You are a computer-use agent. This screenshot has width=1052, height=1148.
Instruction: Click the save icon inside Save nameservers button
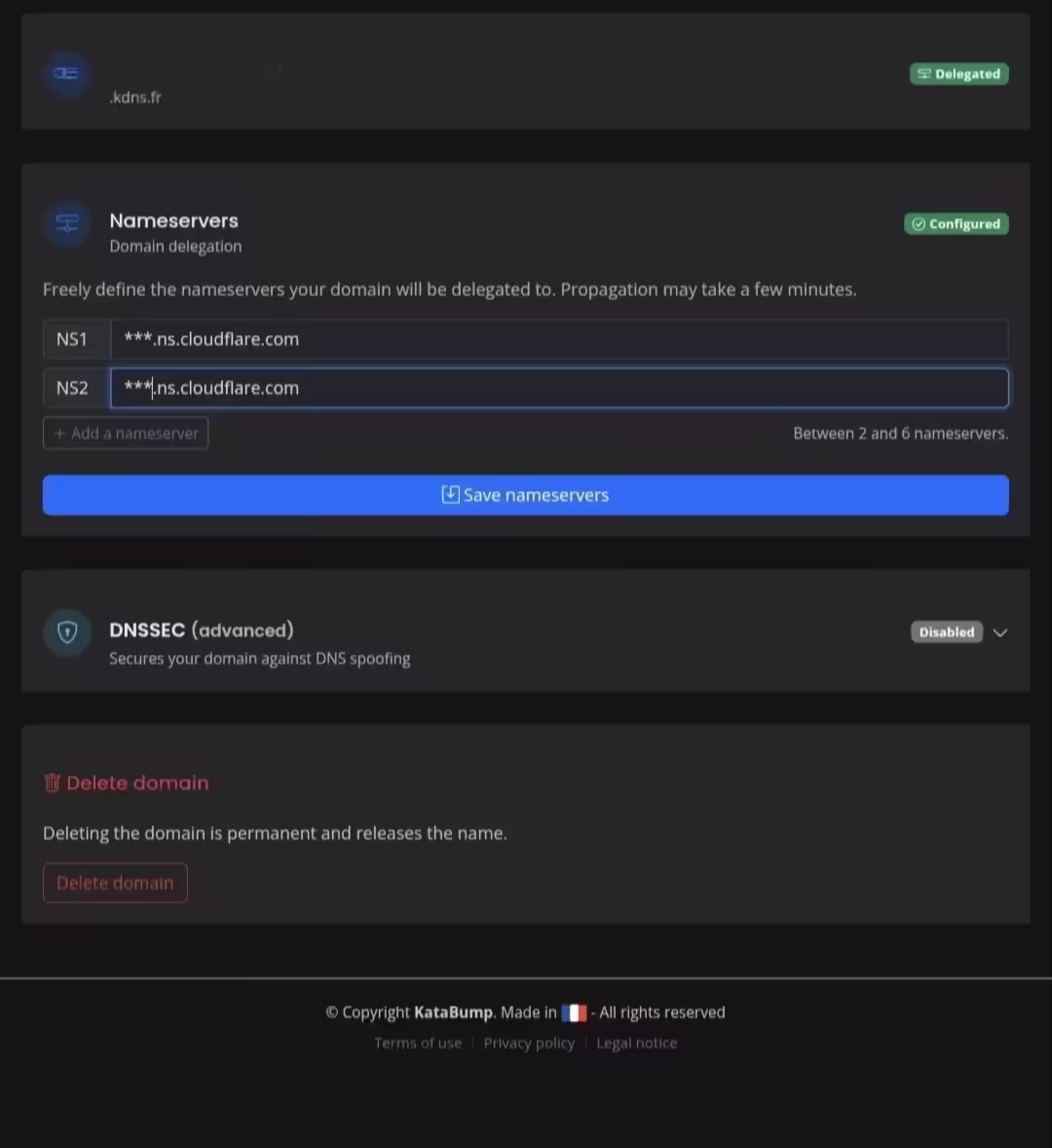pyautogui.click(x=451, y=495)
